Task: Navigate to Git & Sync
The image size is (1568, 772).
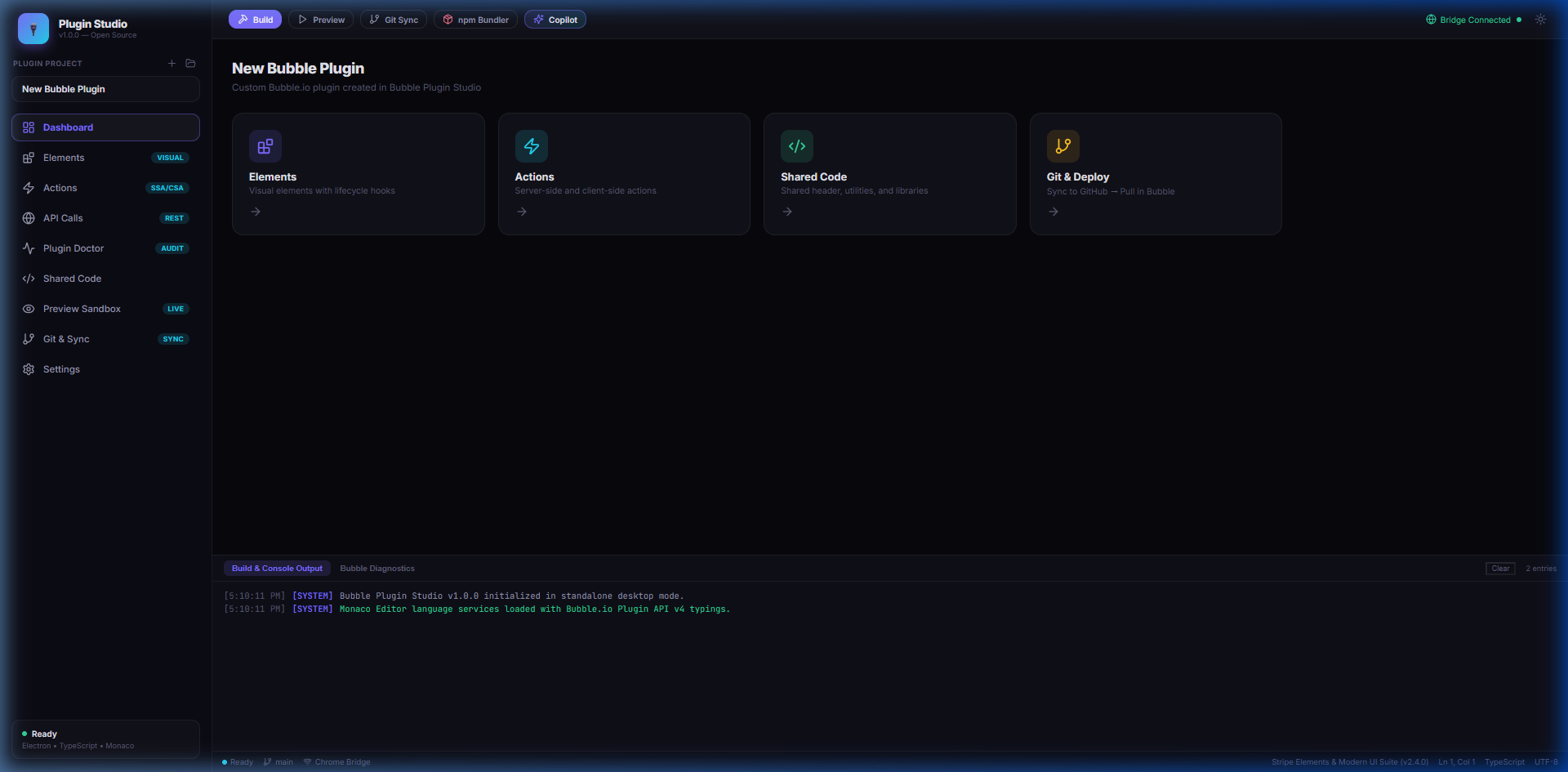Action: point(105,339)
